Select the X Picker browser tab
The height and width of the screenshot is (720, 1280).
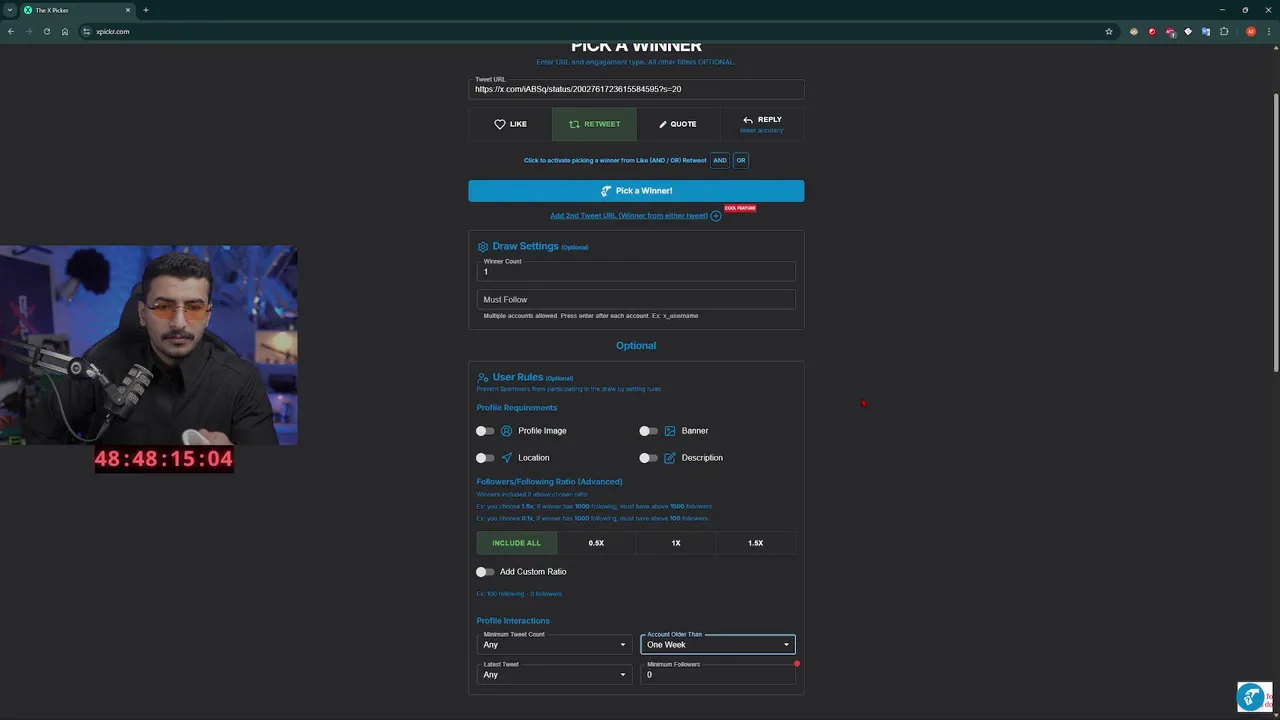point(77,10)
